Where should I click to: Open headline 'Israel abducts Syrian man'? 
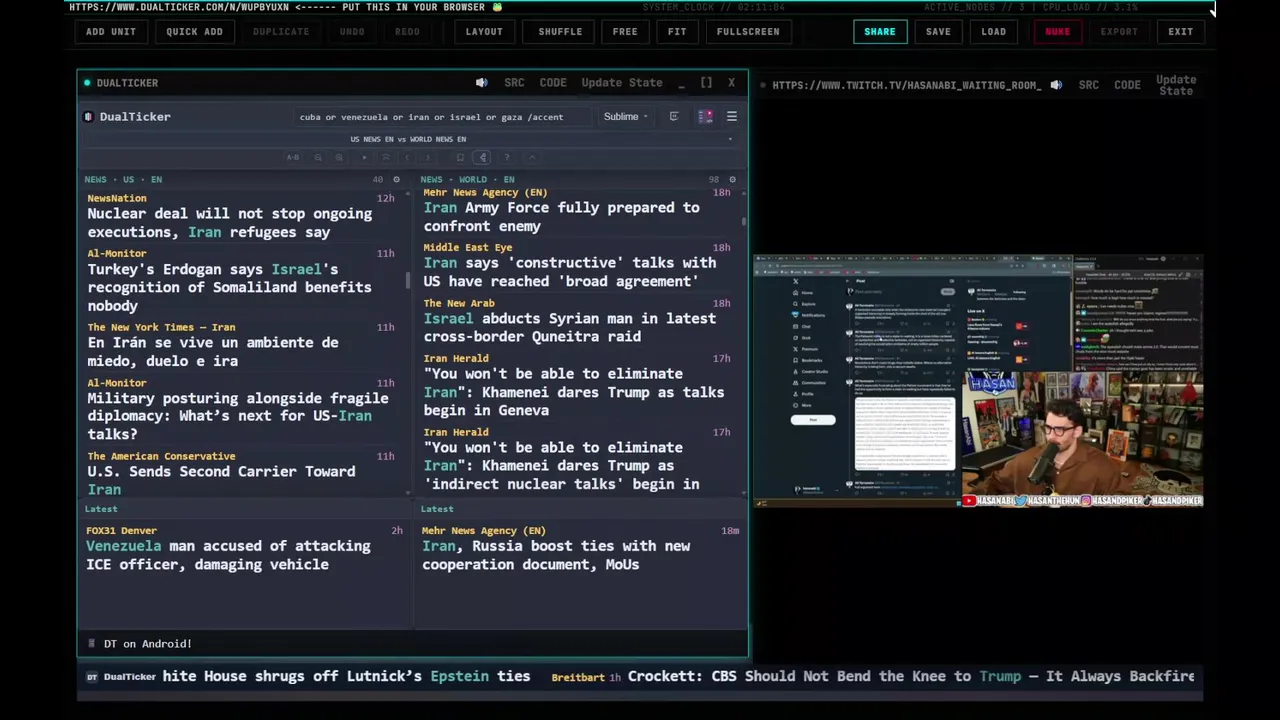tap(569, 328)
